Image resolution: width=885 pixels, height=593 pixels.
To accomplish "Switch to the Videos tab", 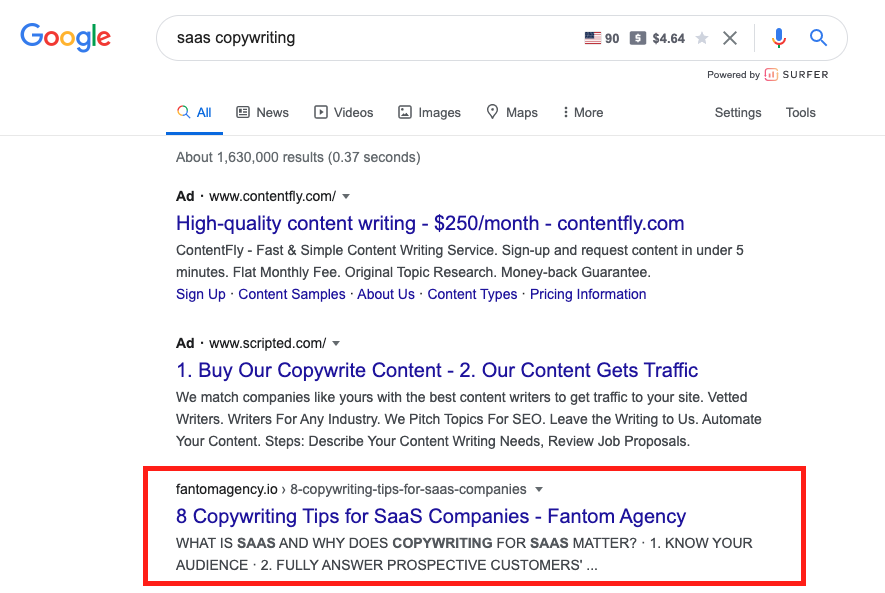I will point(344,112).
